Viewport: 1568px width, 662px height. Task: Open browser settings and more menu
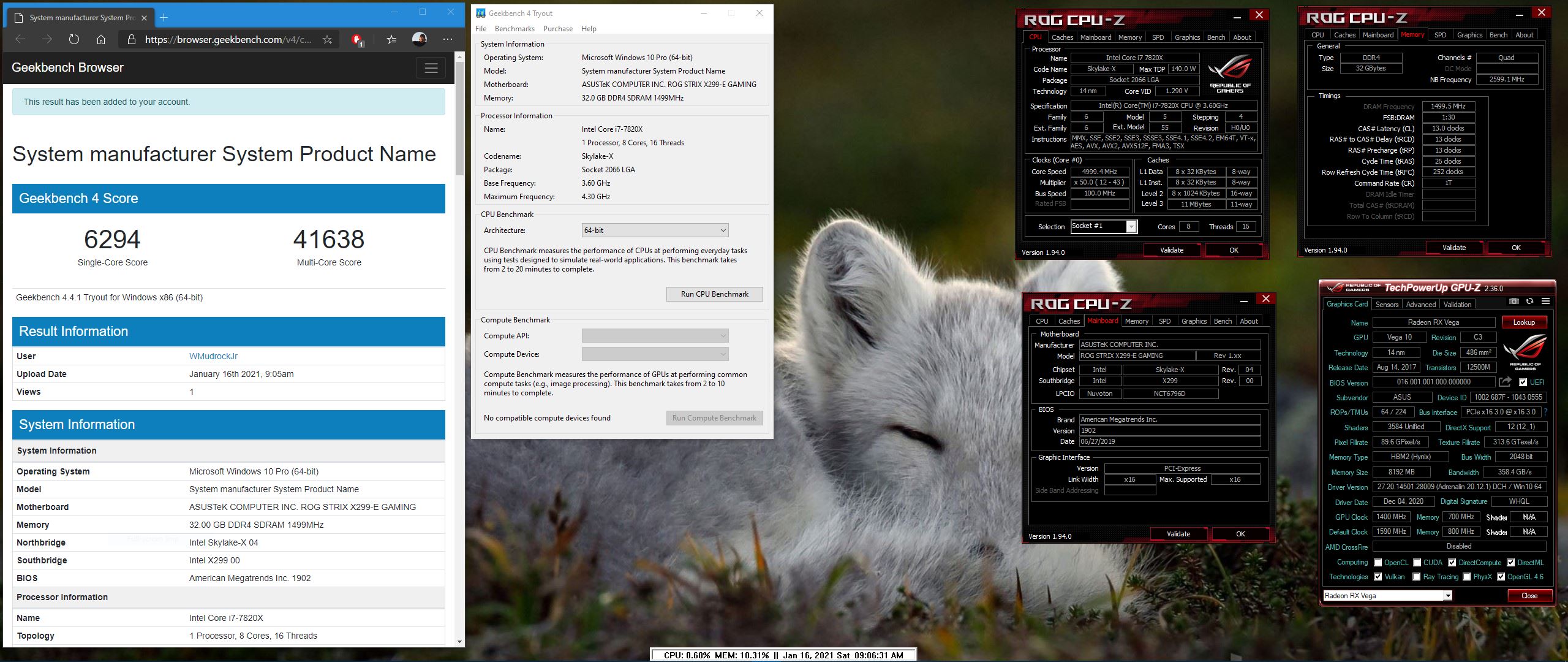point(448,39)
